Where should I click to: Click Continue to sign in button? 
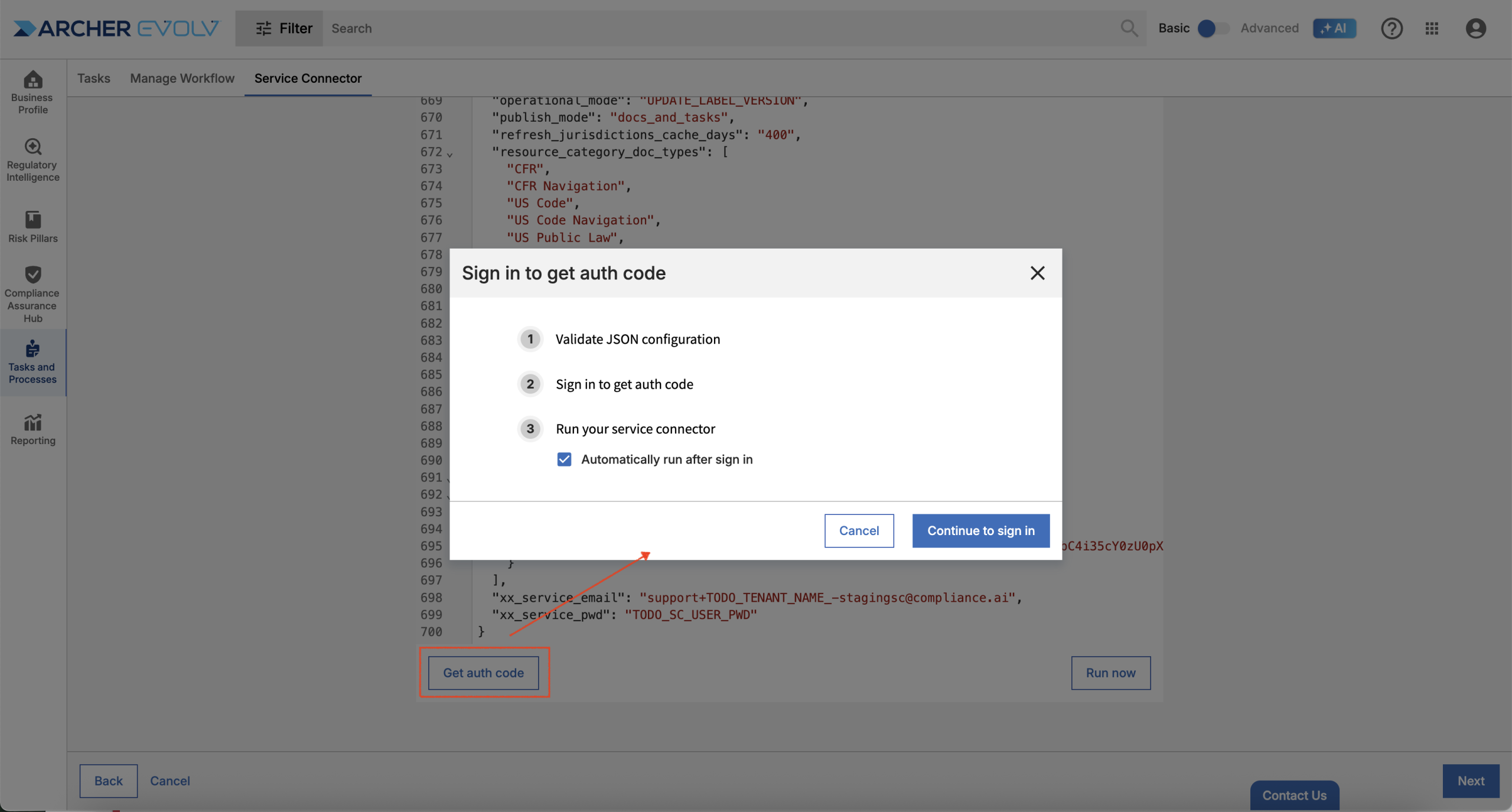click(980, 530)
